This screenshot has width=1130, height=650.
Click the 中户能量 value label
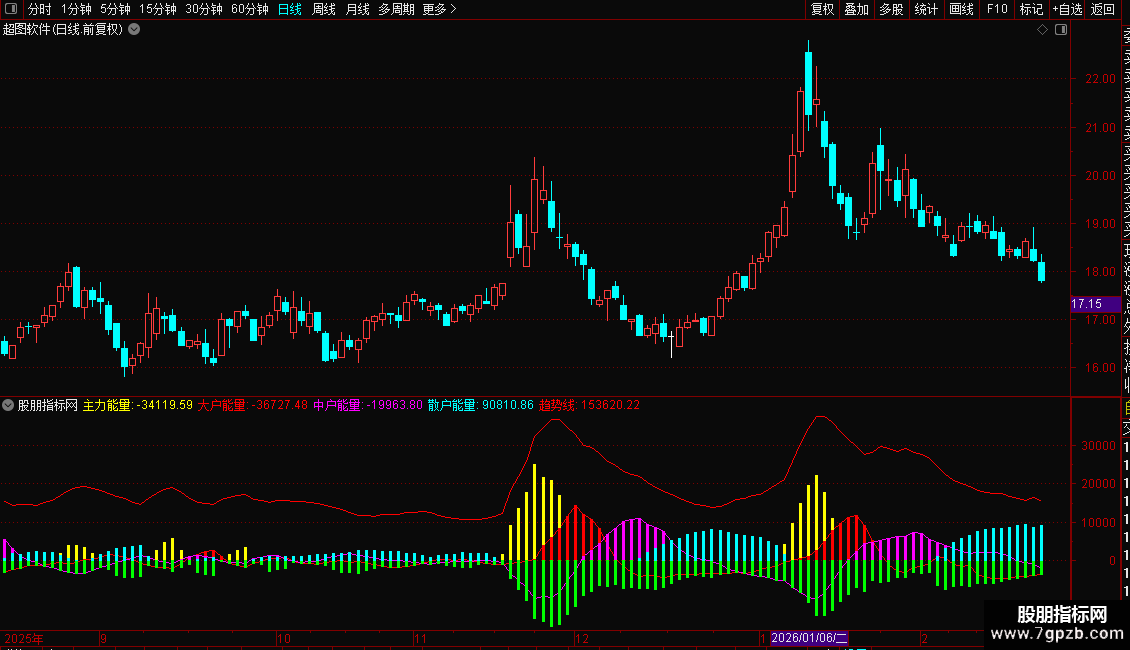click(368, 405)
